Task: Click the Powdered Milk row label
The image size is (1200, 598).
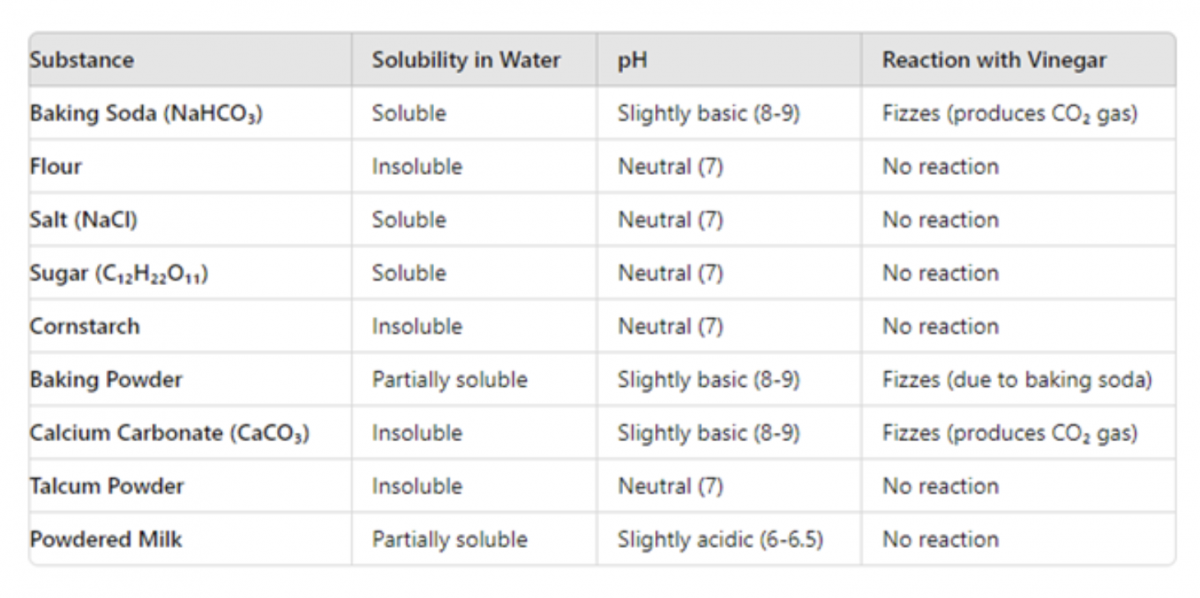Action: [106, 540]
